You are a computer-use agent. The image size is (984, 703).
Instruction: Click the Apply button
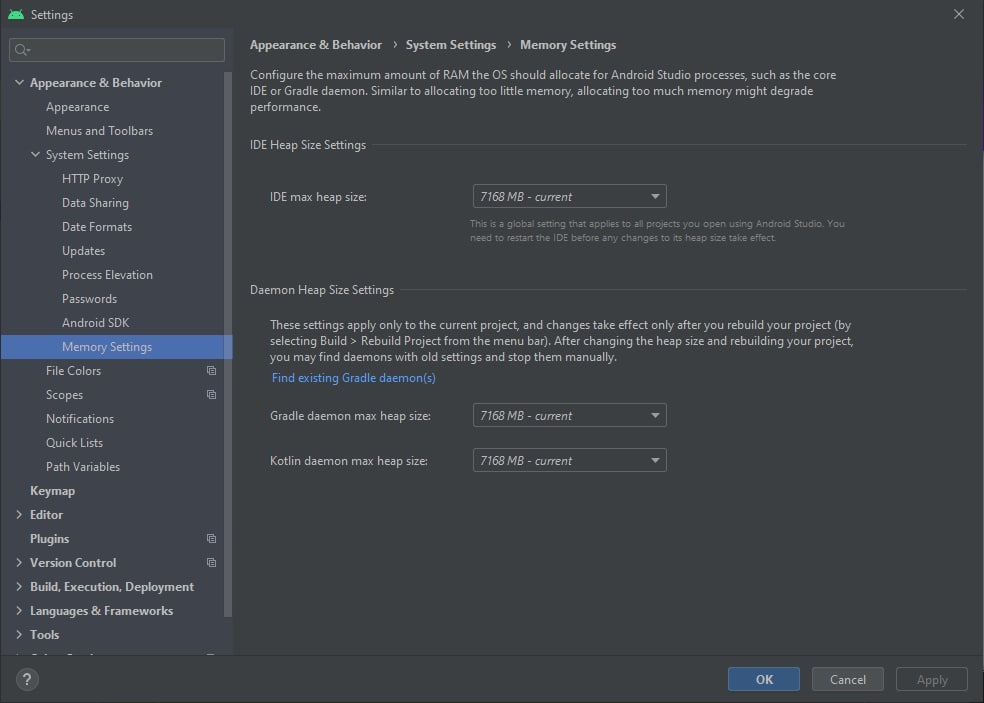932,679
